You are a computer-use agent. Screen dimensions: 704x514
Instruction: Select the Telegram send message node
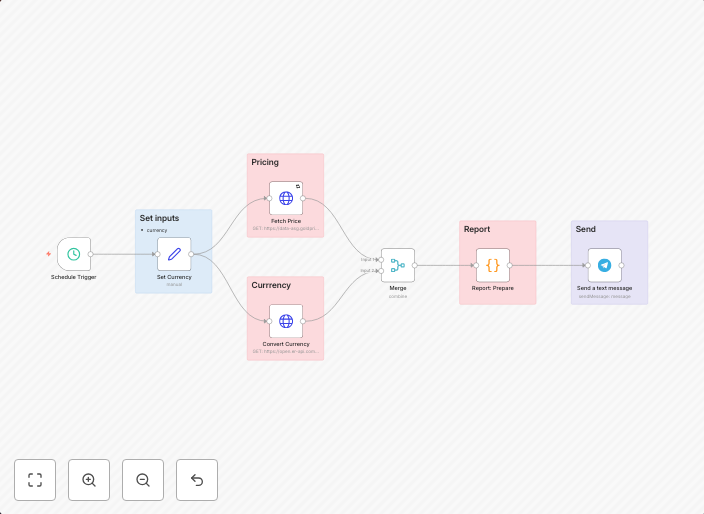(x=604, y=265)
